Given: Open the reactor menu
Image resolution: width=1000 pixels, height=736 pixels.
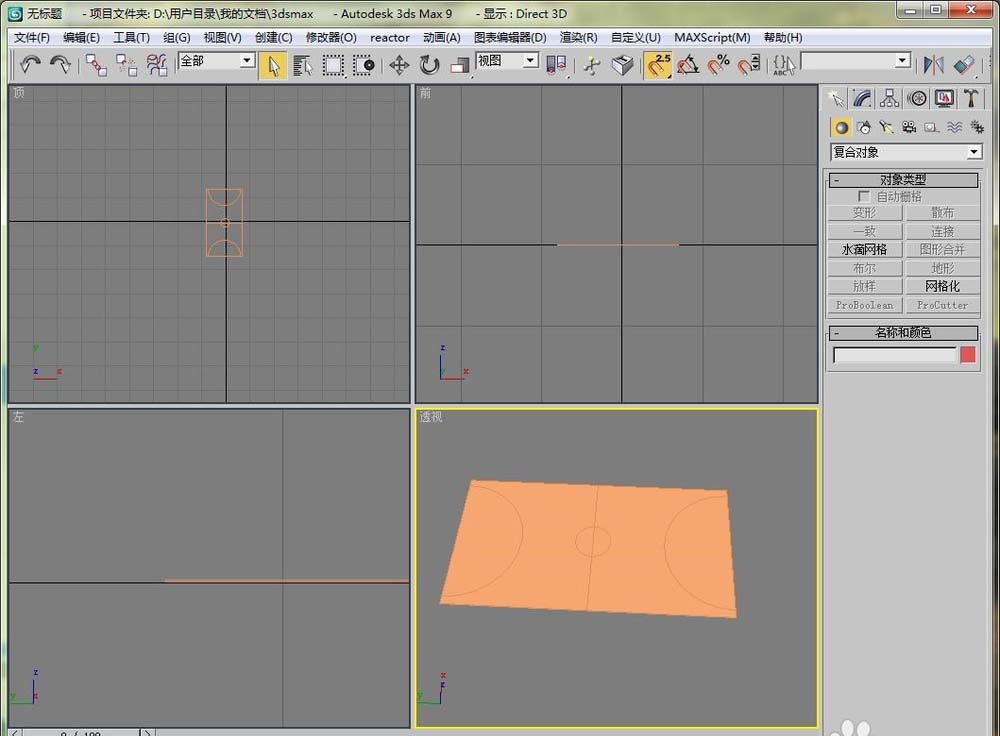Looking at the screenshot, I should point(390,38).
